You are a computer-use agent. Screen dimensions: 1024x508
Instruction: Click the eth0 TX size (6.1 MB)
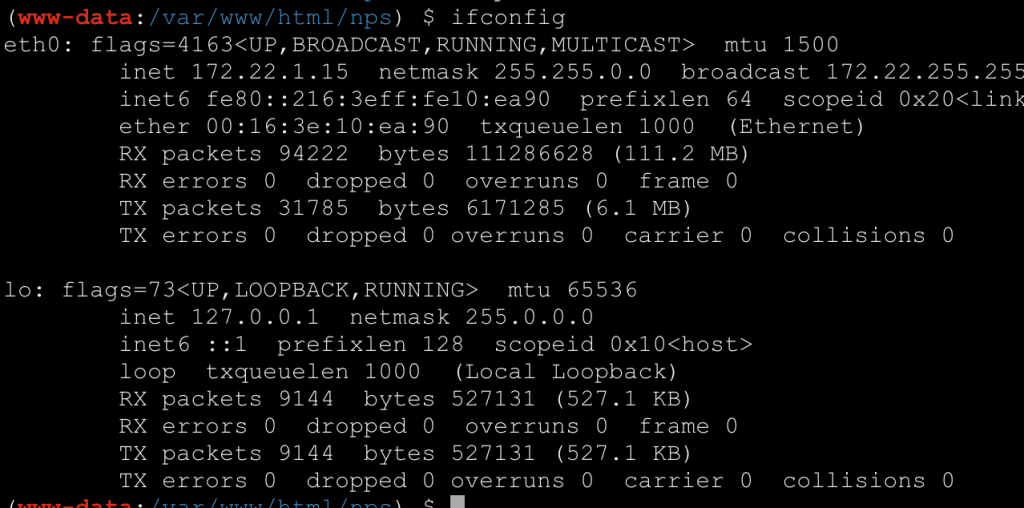pyautogui.click(x=636, y=208)
